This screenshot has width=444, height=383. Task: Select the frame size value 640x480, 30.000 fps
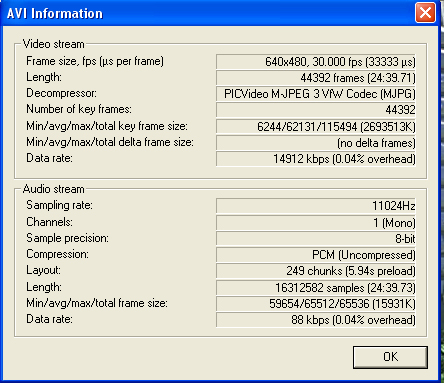pyautogui.click(x=316, y=62)
